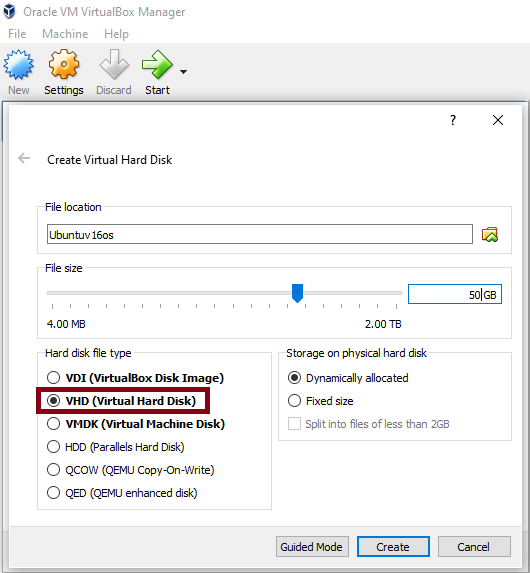Start the machine with green arrow

click(157, 65)
